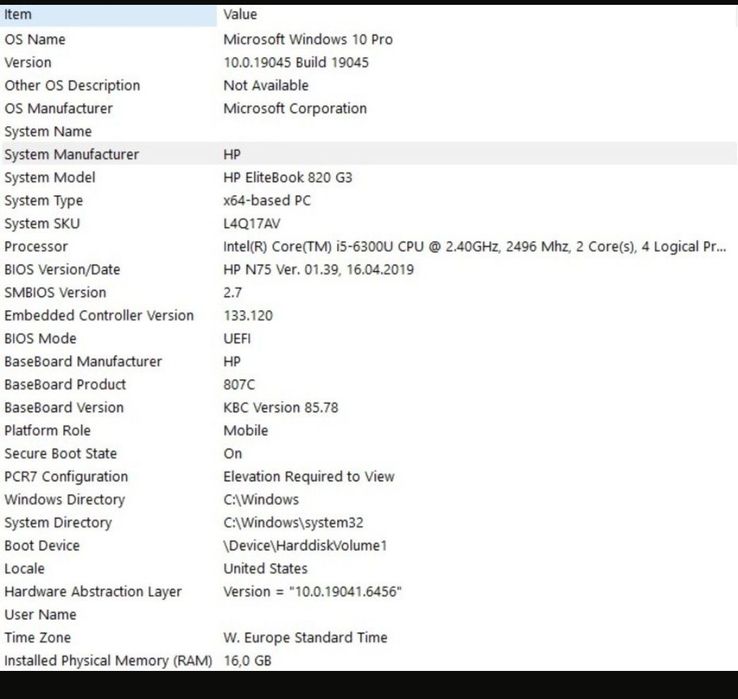
Task: Select the System Name row
Action: (369, 132)
